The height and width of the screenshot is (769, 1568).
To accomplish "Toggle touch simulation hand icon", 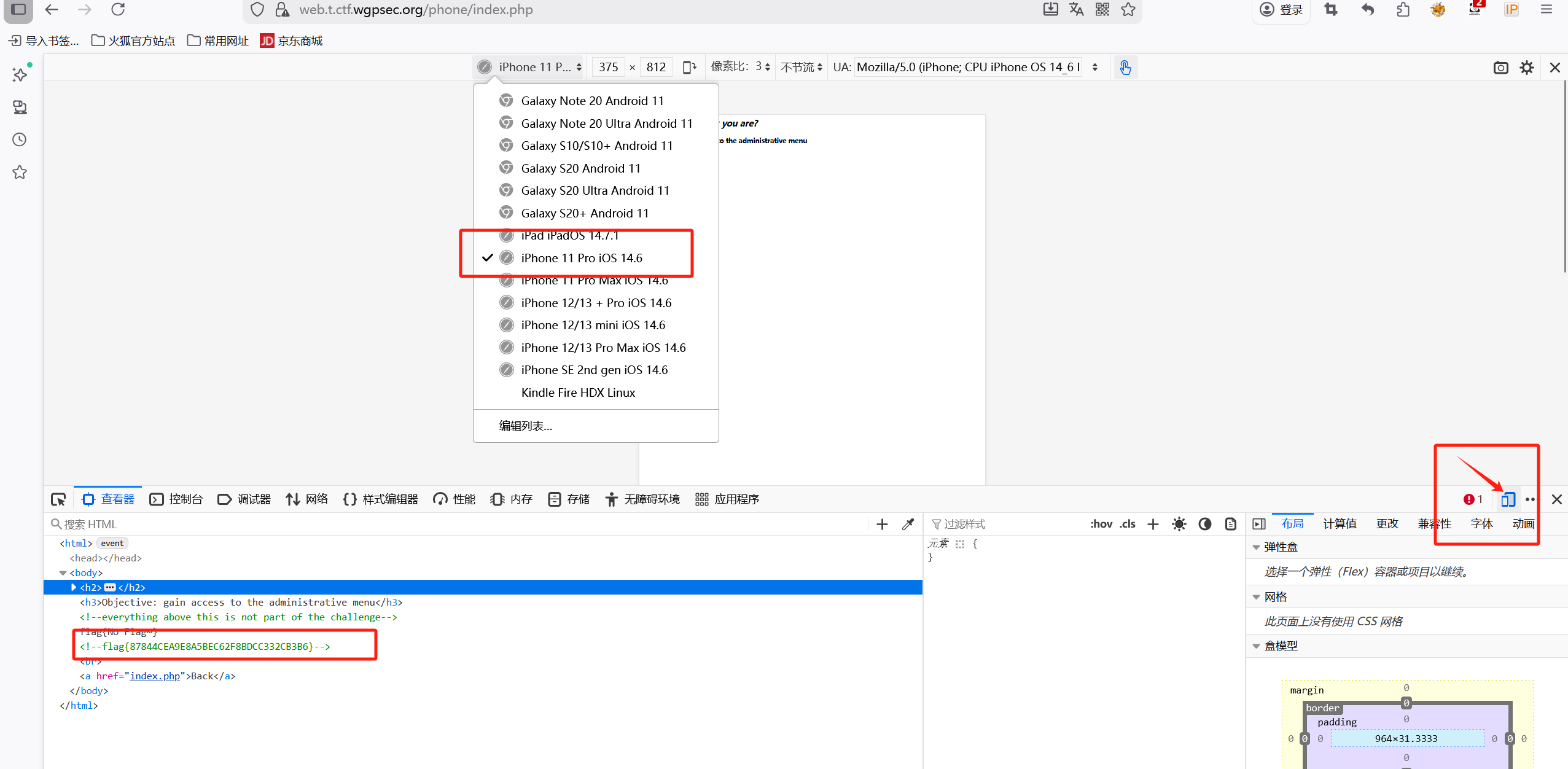I will (x=1125, y=67).
